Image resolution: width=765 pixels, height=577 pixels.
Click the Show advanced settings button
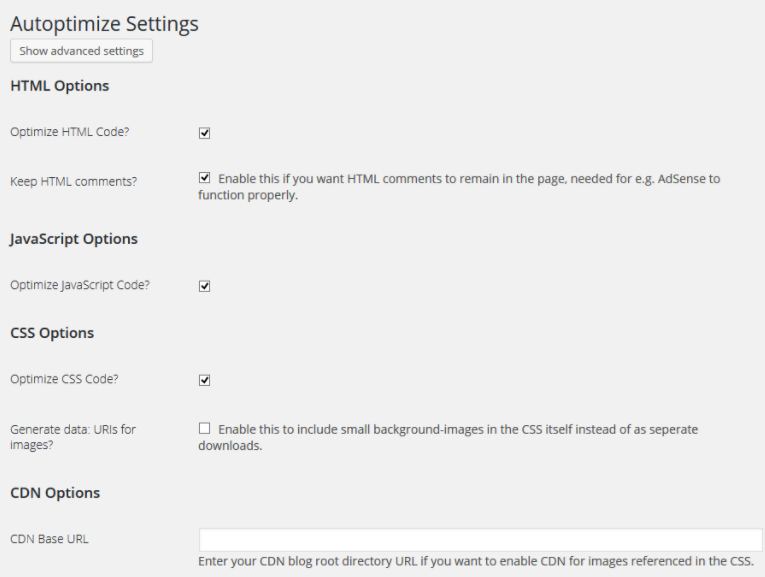81,51
